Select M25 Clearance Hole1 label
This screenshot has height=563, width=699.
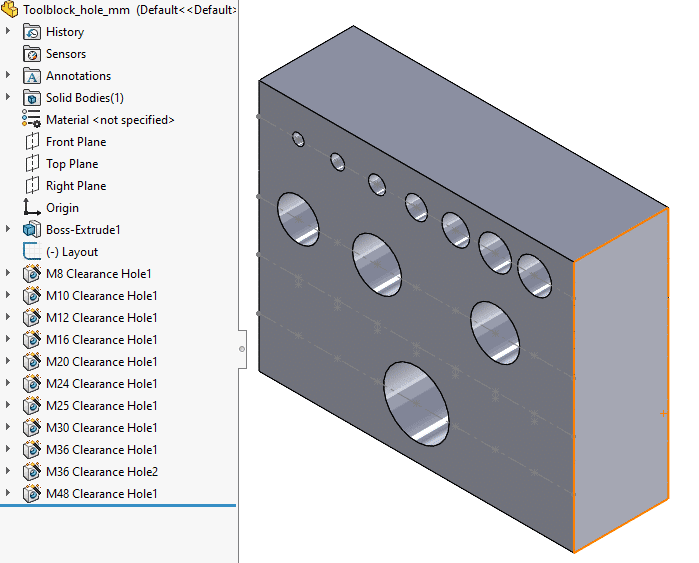click(x=102, y=406)
